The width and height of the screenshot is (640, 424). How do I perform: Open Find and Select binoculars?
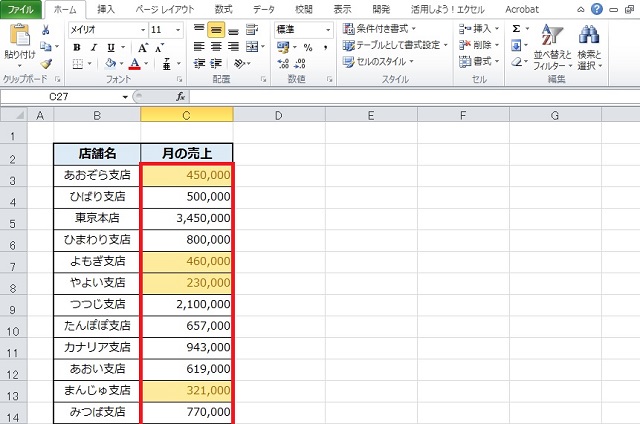[589, 47]
